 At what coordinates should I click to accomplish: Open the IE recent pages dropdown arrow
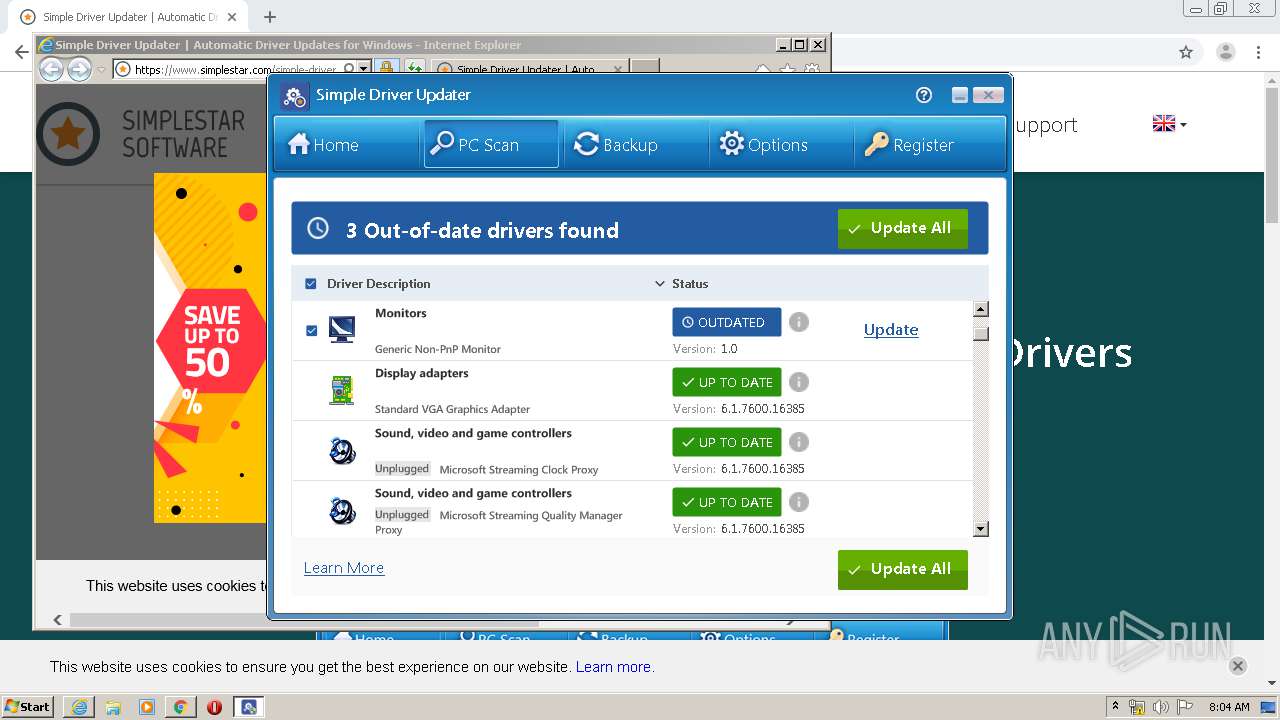tap(102, 70)
